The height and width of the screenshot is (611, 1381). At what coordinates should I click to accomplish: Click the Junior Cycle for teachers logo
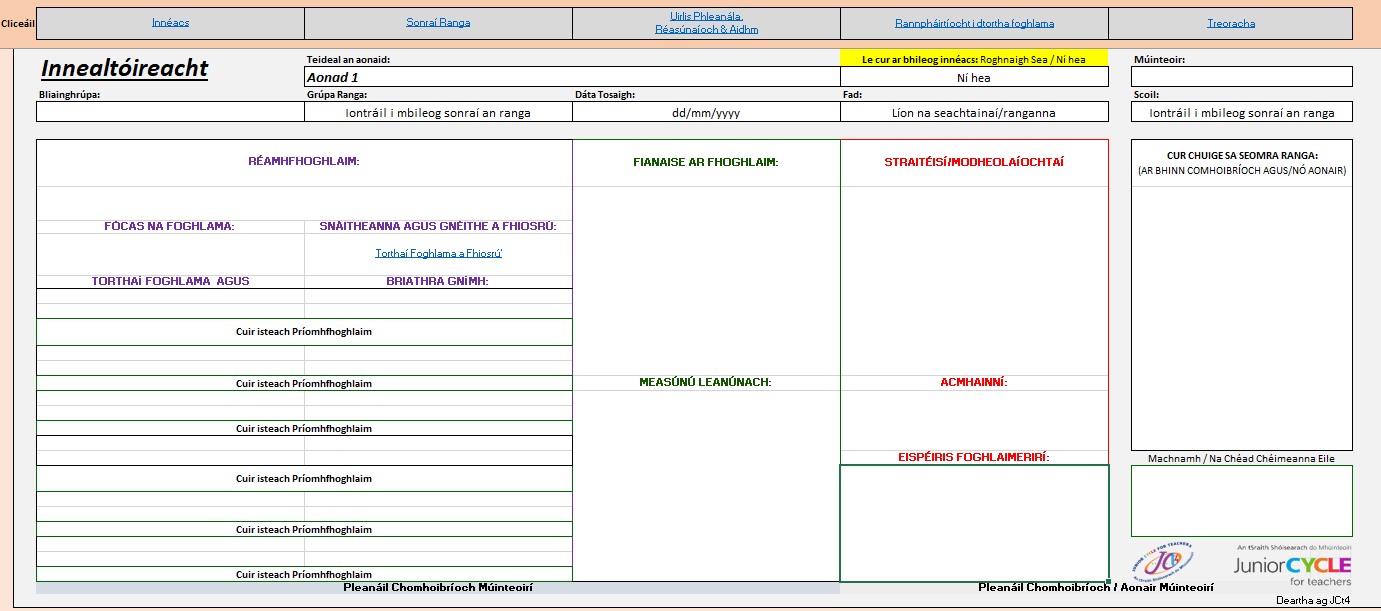pos(1292,565)
